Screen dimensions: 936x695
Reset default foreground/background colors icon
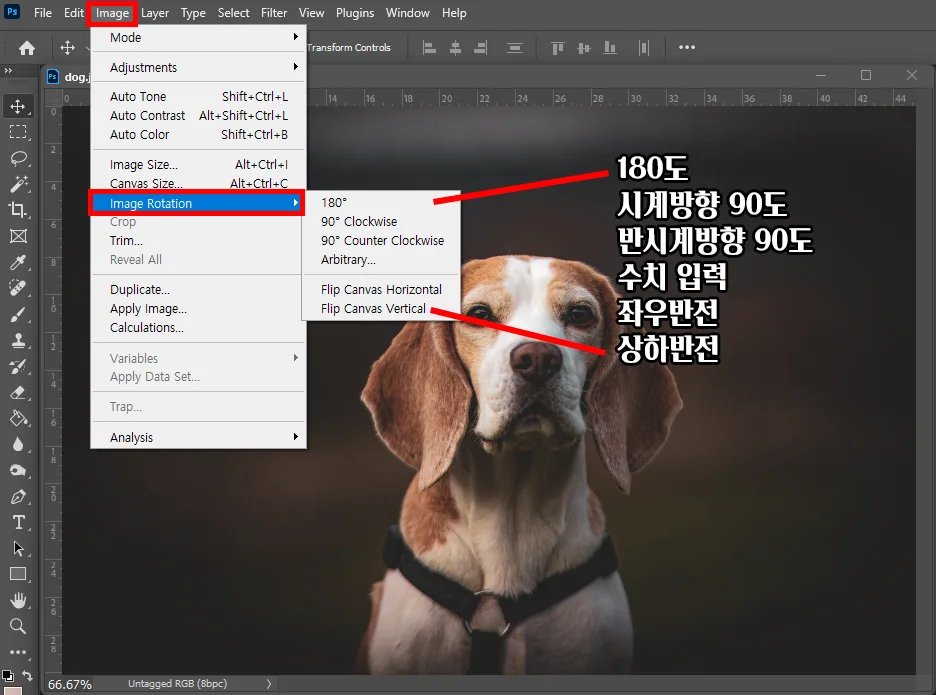[7, 675]
